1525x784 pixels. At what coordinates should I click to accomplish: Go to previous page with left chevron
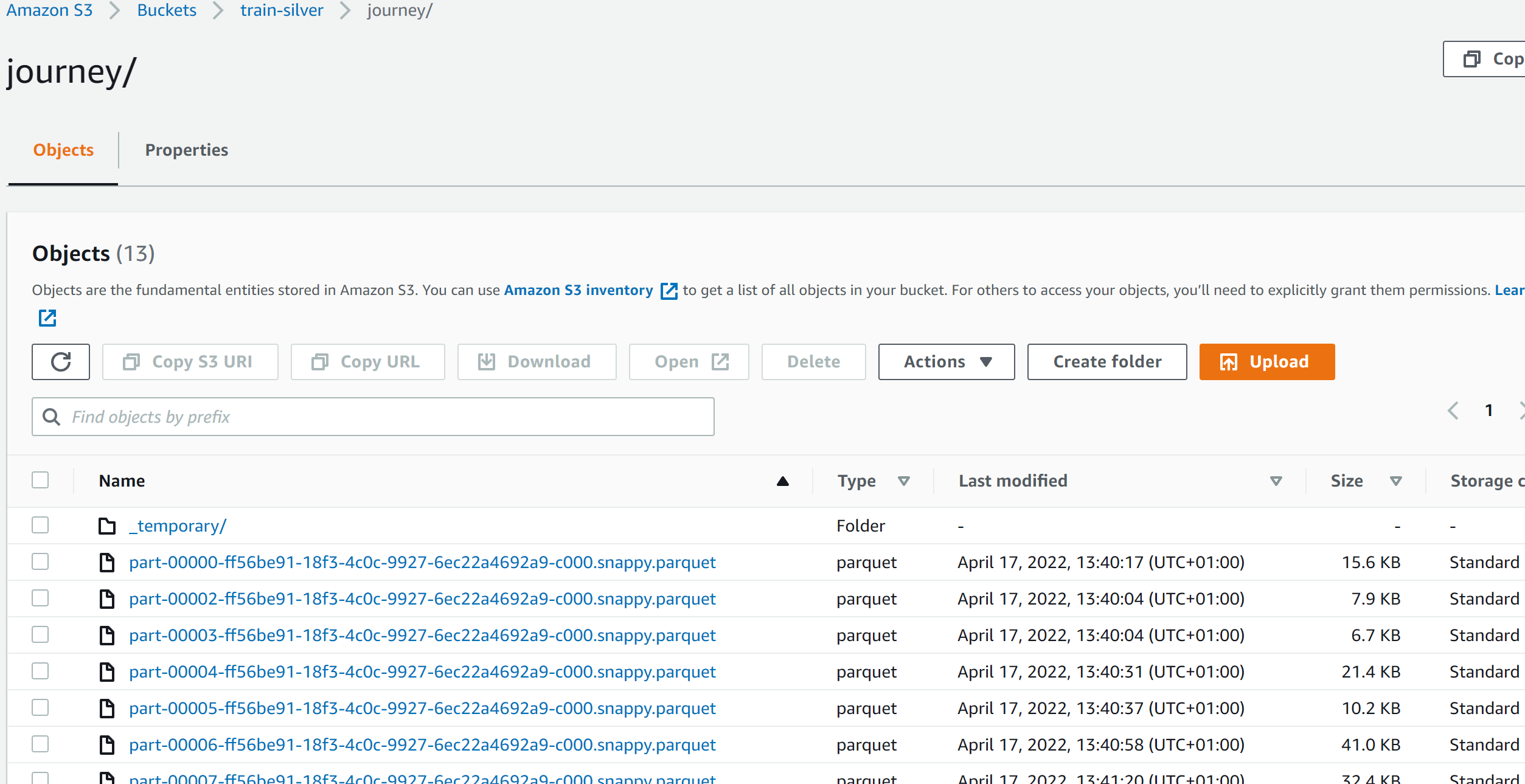[x=1453, y=411]
